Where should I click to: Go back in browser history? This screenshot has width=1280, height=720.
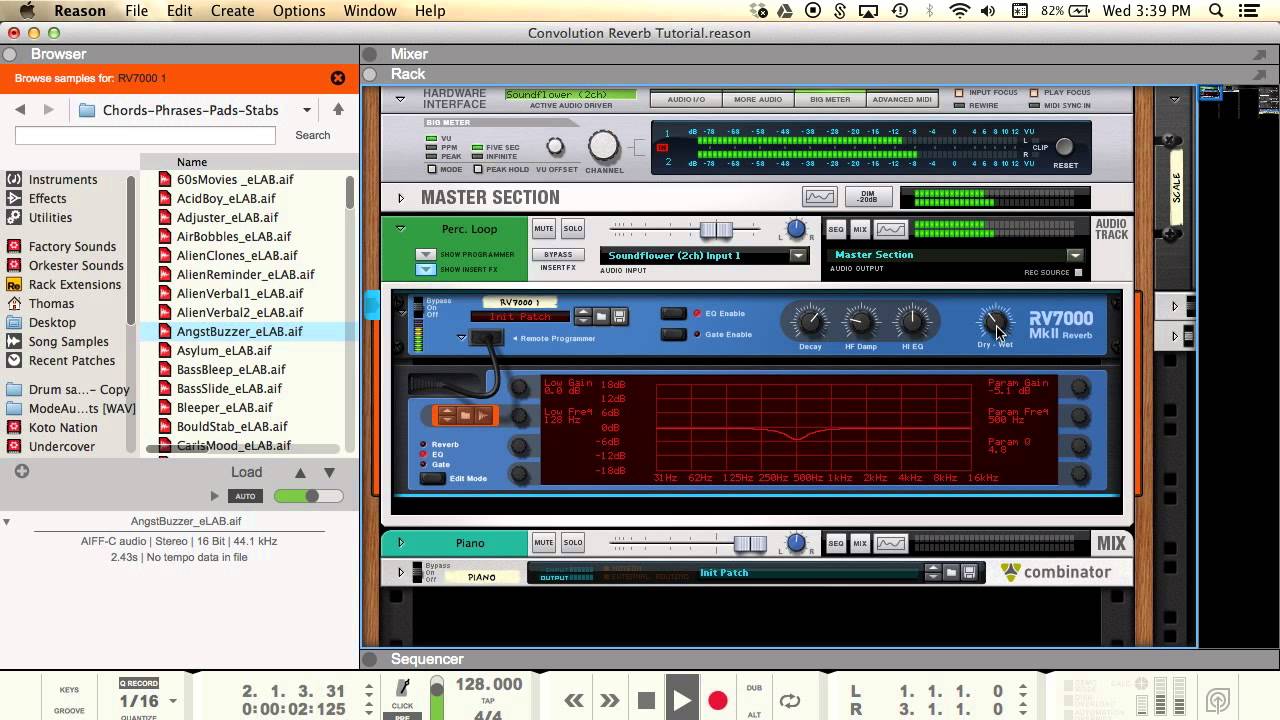[x=20, y=110]
